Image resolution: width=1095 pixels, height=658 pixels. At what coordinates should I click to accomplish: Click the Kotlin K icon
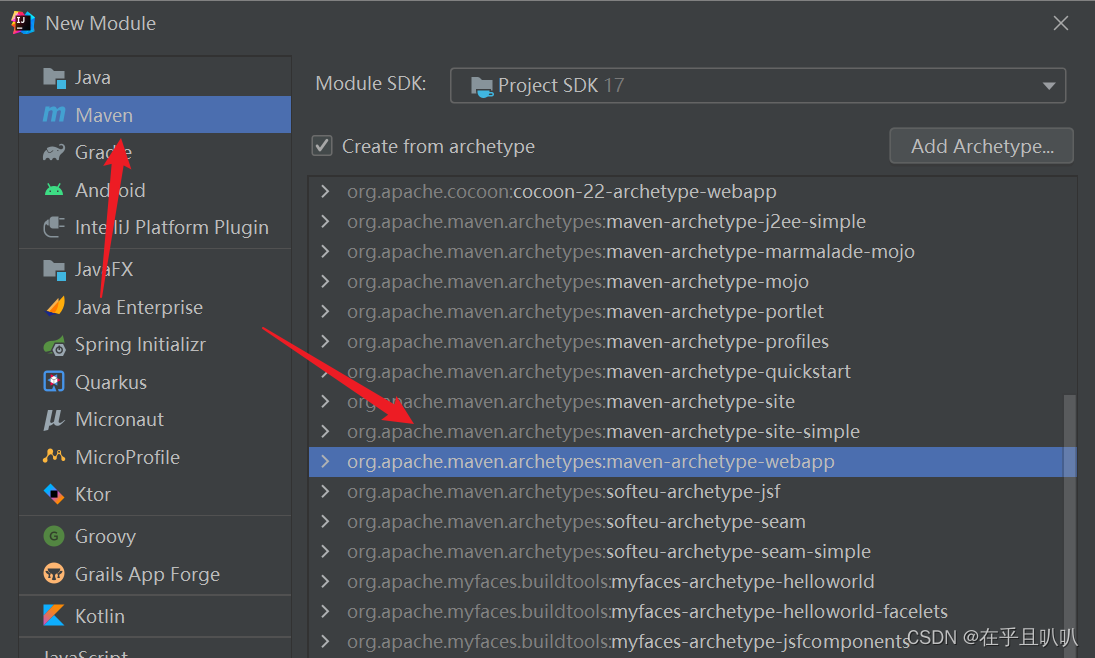[54, 615]
